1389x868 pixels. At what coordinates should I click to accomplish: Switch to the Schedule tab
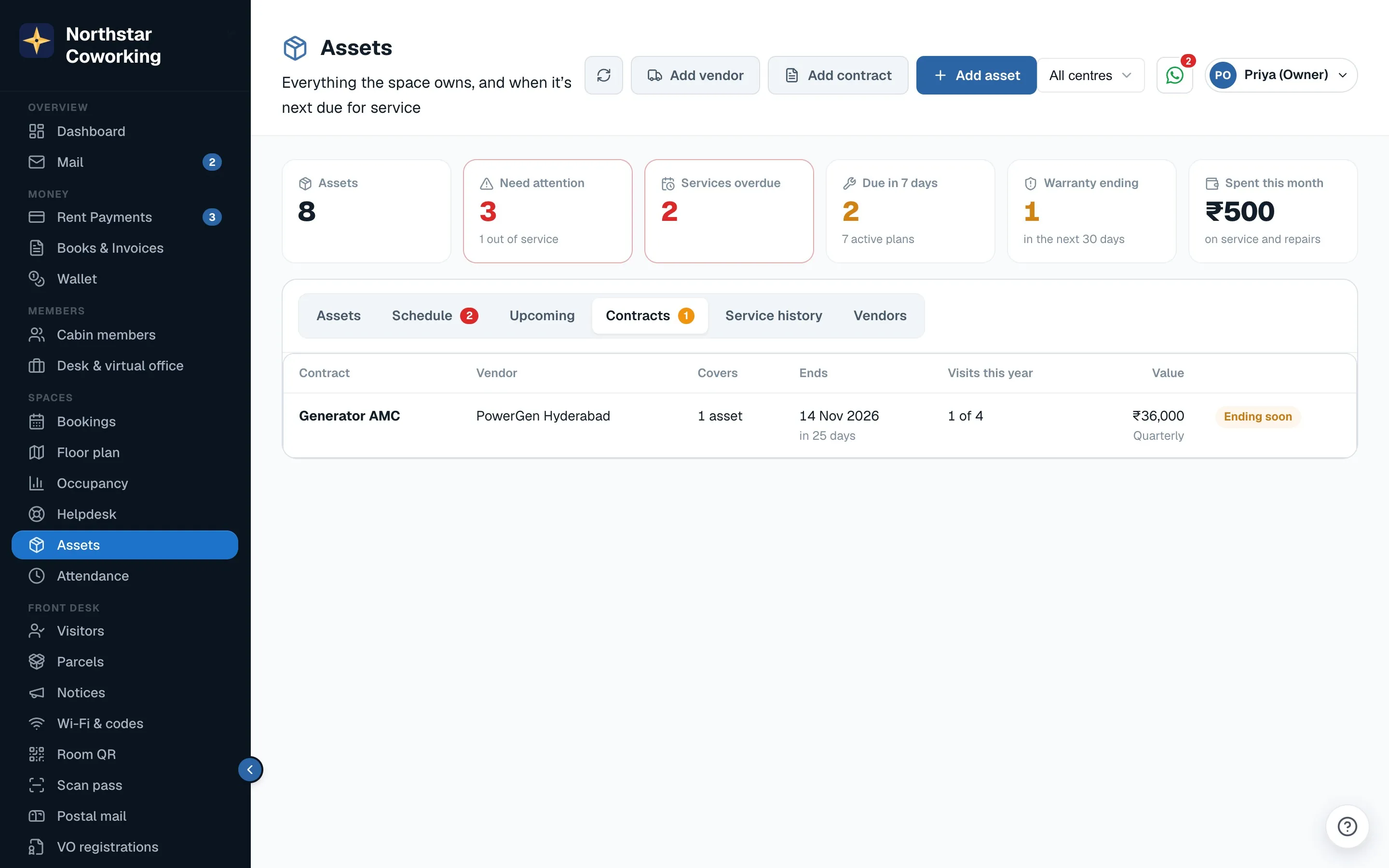[435, 316]
